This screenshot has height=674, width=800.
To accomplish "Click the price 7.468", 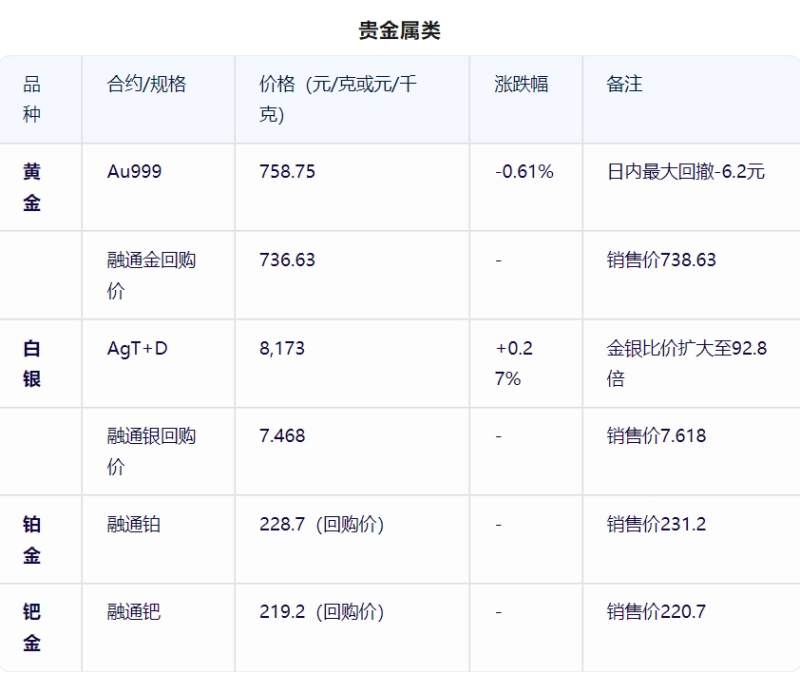I will click(282, 436).
